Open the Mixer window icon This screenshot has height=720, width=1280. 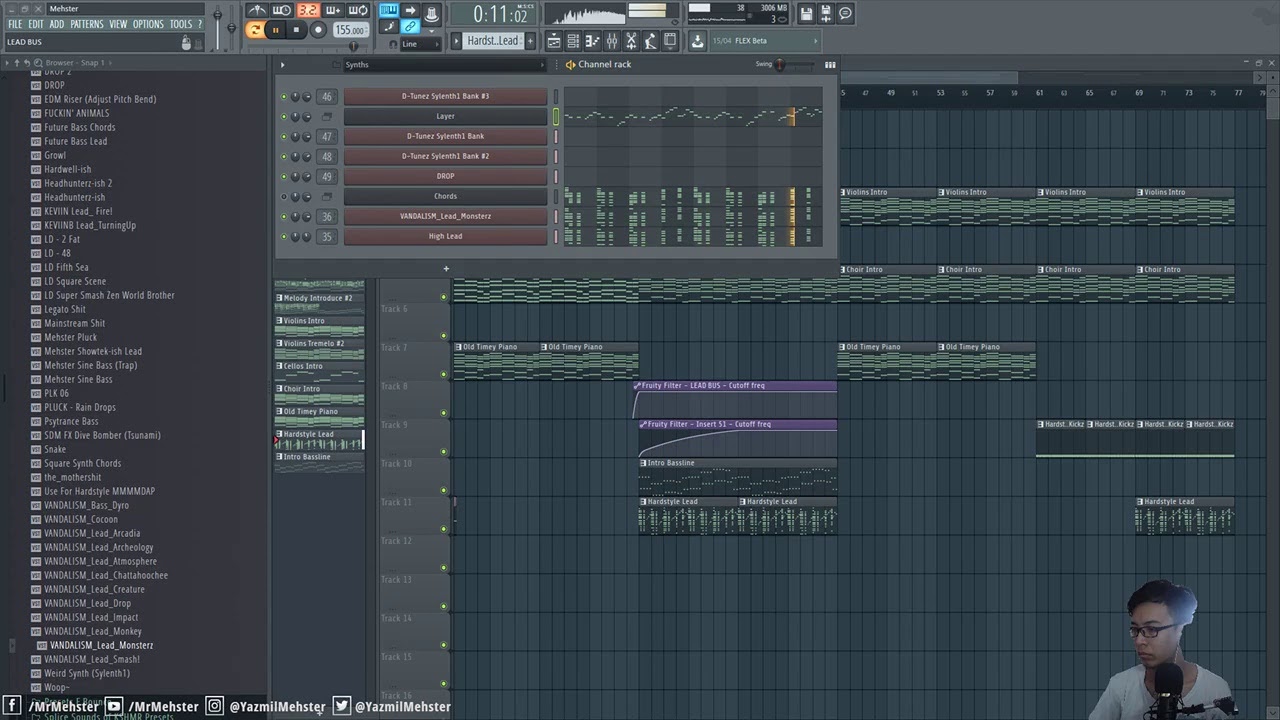(x=612, y=41)
